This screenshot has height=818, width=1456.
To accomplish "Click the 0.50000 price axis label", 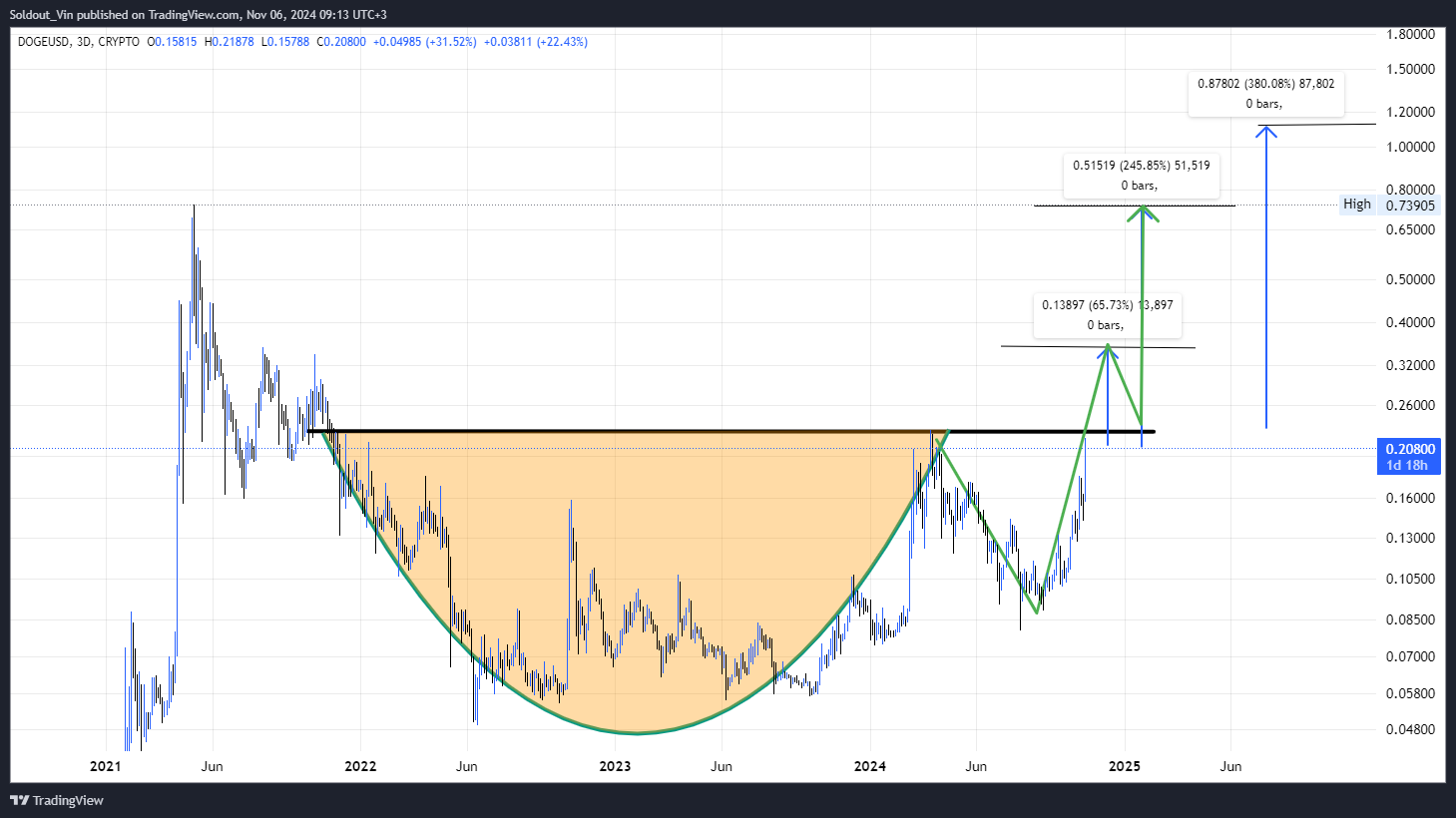I will [1410, 279].
